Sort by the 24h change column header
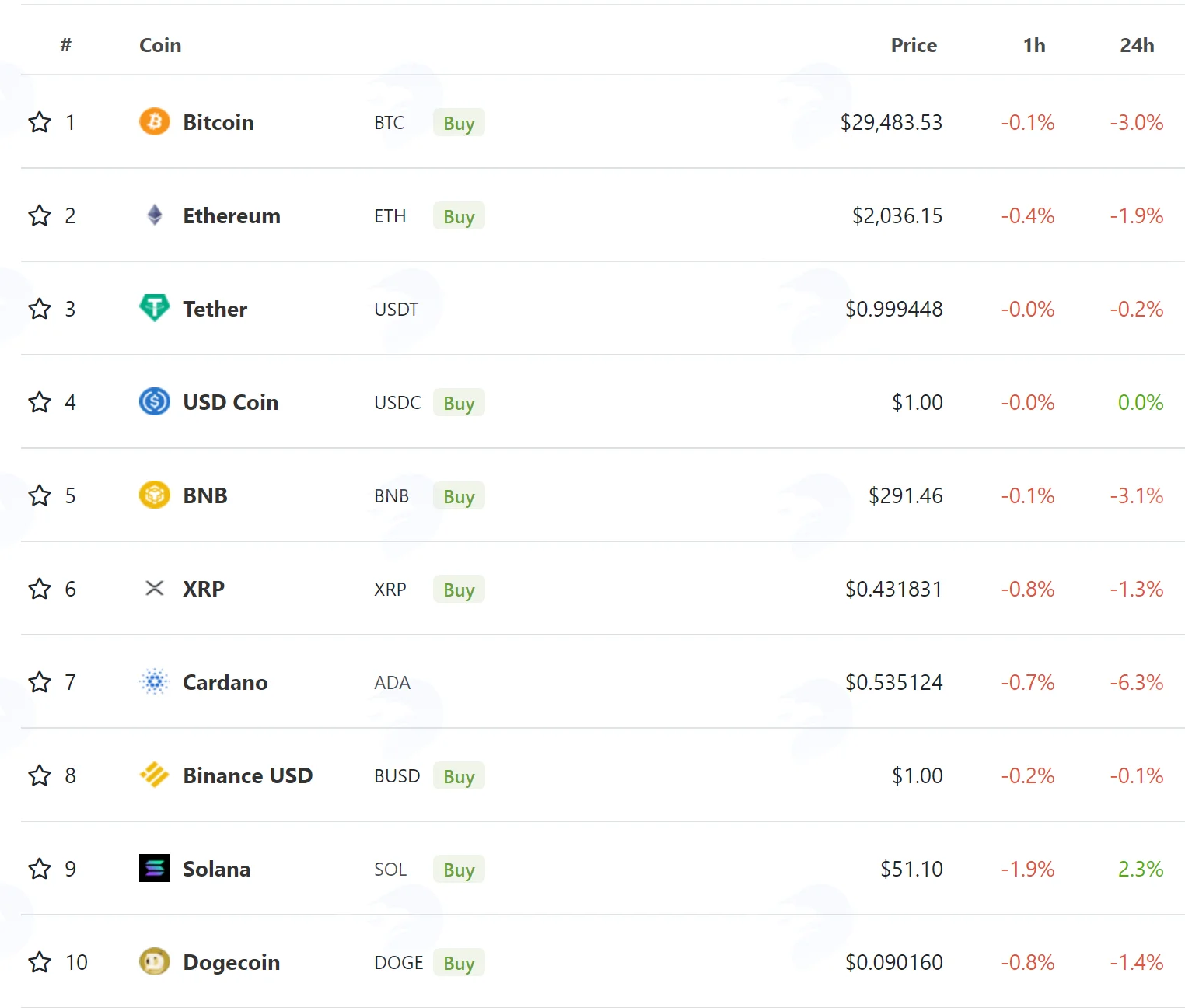This screenshot has height=1008, width=1185. click(x=1137, y=45)
